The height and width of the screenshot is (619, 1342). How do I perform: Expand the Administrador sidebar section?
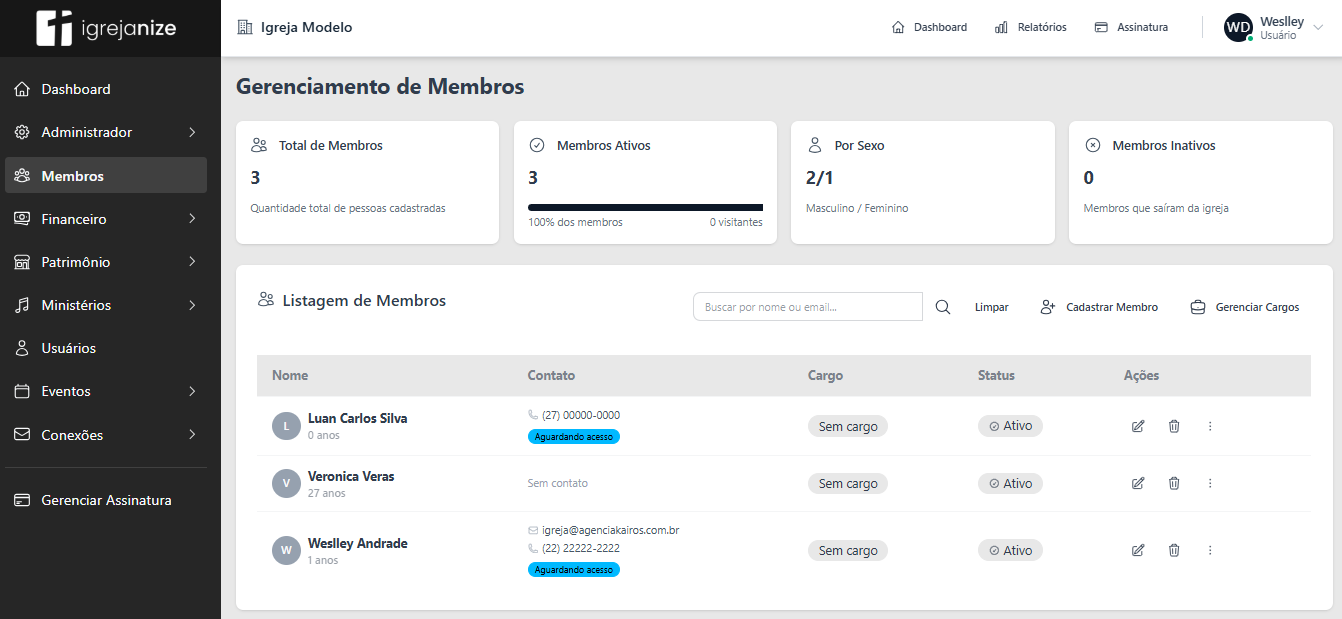pyautogui.click(x=88, y=131)
